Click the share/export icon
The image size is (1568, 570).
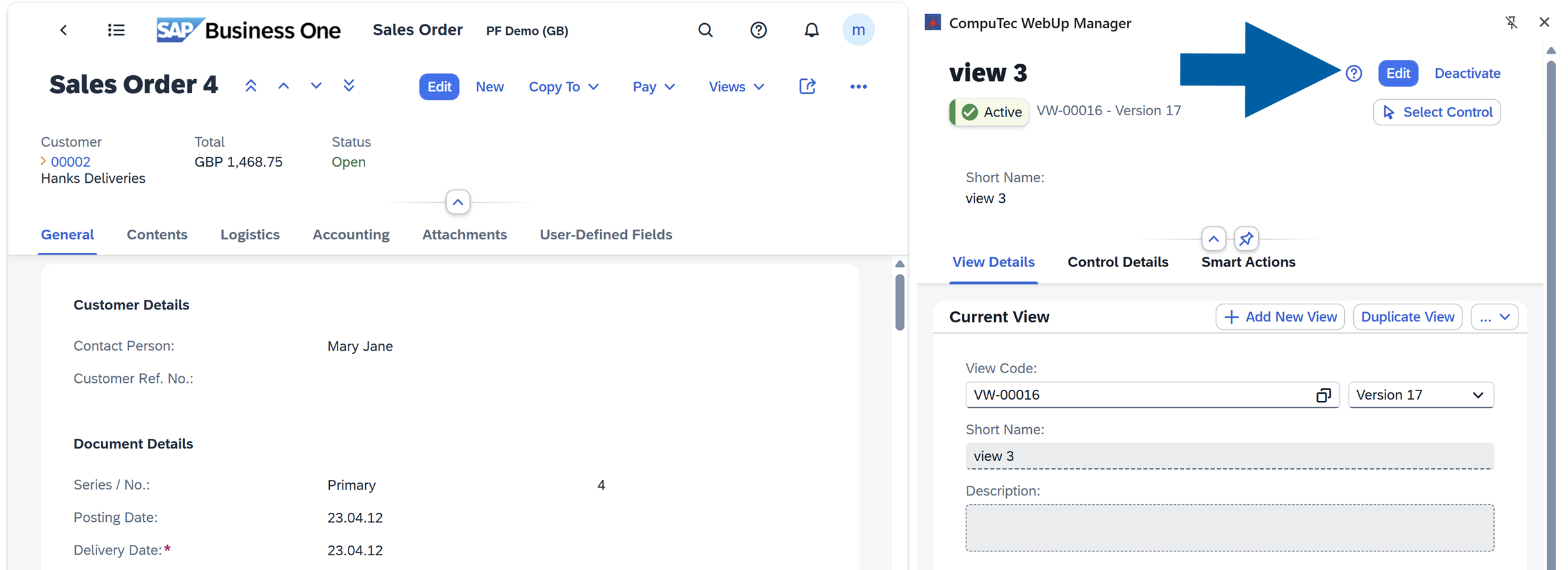click(x=807, y=86)
